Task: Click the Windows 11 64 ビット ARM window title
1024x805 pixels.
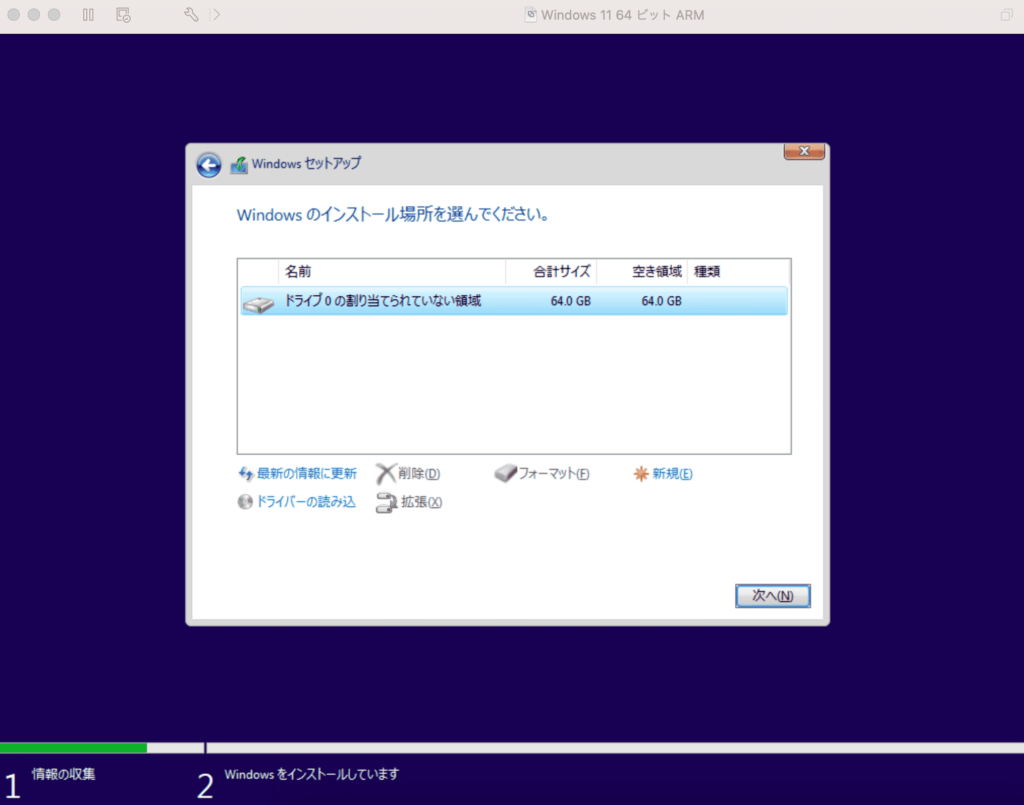Action: pos(622,14)
